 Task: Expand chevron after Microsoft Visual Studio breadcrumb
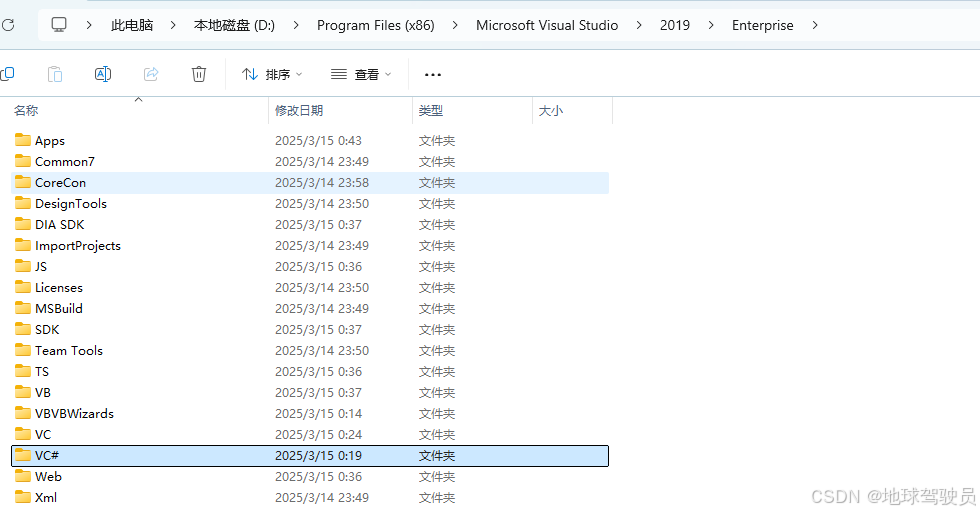point(639,25)
